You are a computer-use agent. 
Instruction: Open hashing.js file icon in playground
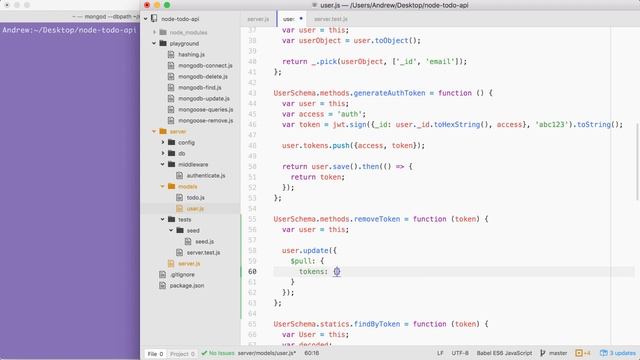(x=171, y=54)
